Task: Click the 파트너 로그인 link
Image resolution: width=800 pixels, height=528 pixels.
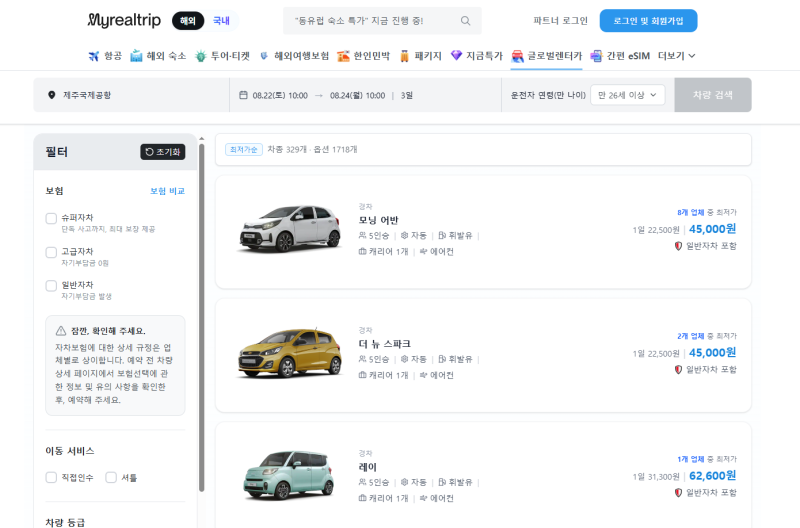Action: pos(560,21)
